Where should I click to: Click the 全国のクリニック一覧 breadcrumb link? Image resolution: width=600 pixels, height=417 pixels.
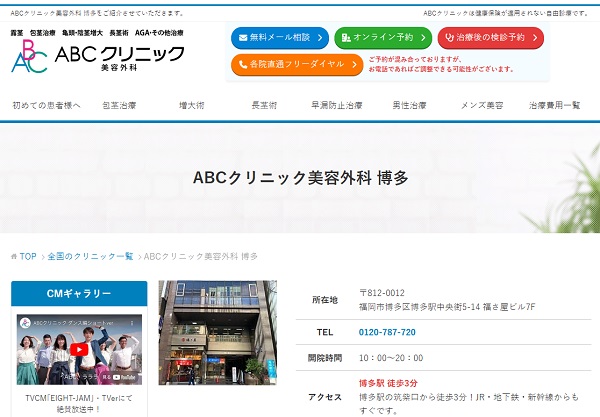pyautogui.click(x=90, y=257)
